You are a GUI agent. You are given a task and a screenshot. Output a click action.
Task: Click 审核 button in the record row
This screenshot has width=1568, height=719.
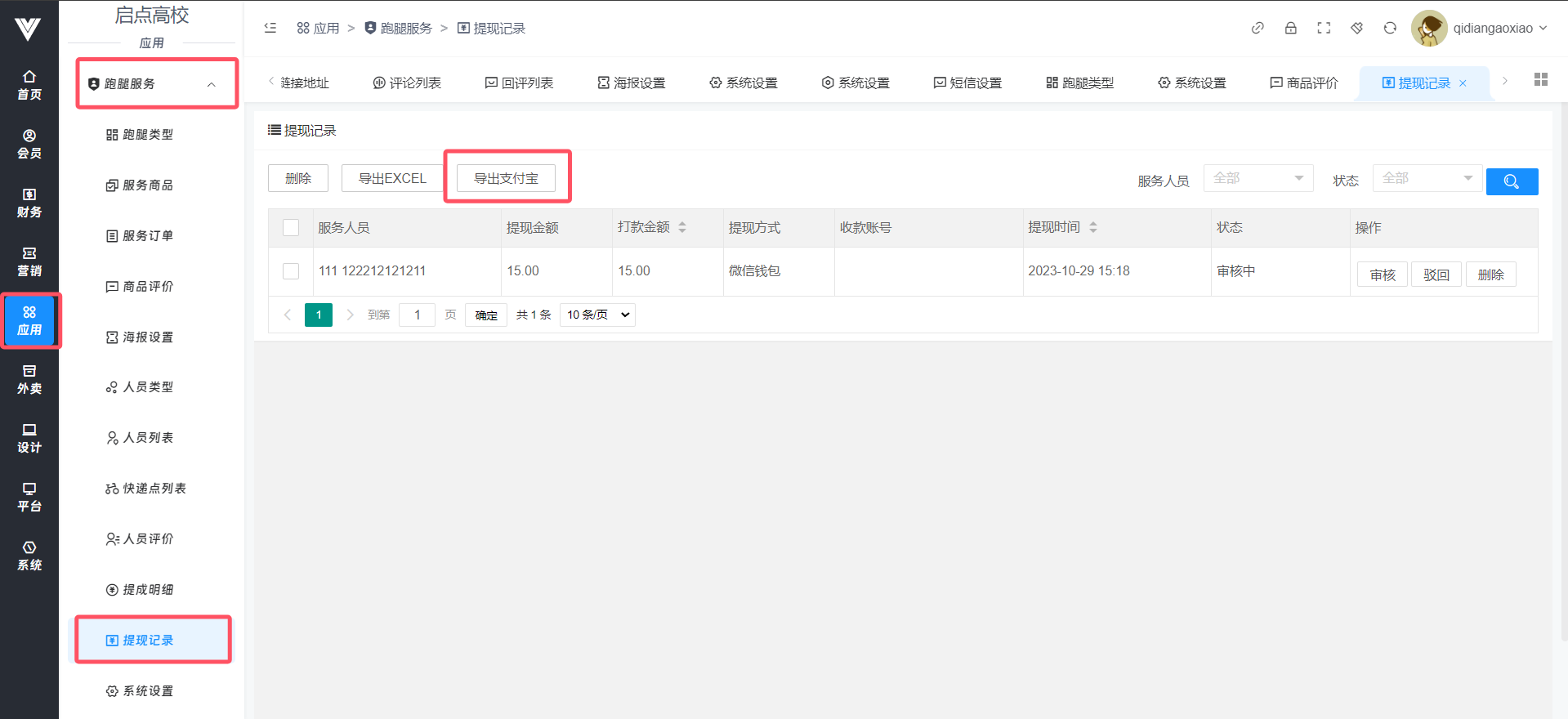point(1382,275)
